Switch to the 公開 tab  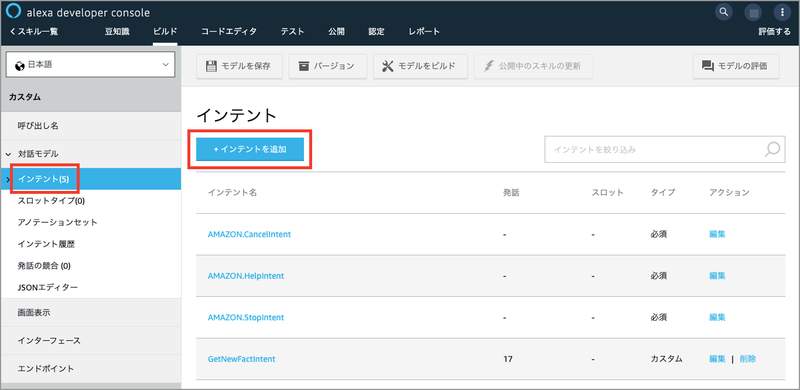336,32
